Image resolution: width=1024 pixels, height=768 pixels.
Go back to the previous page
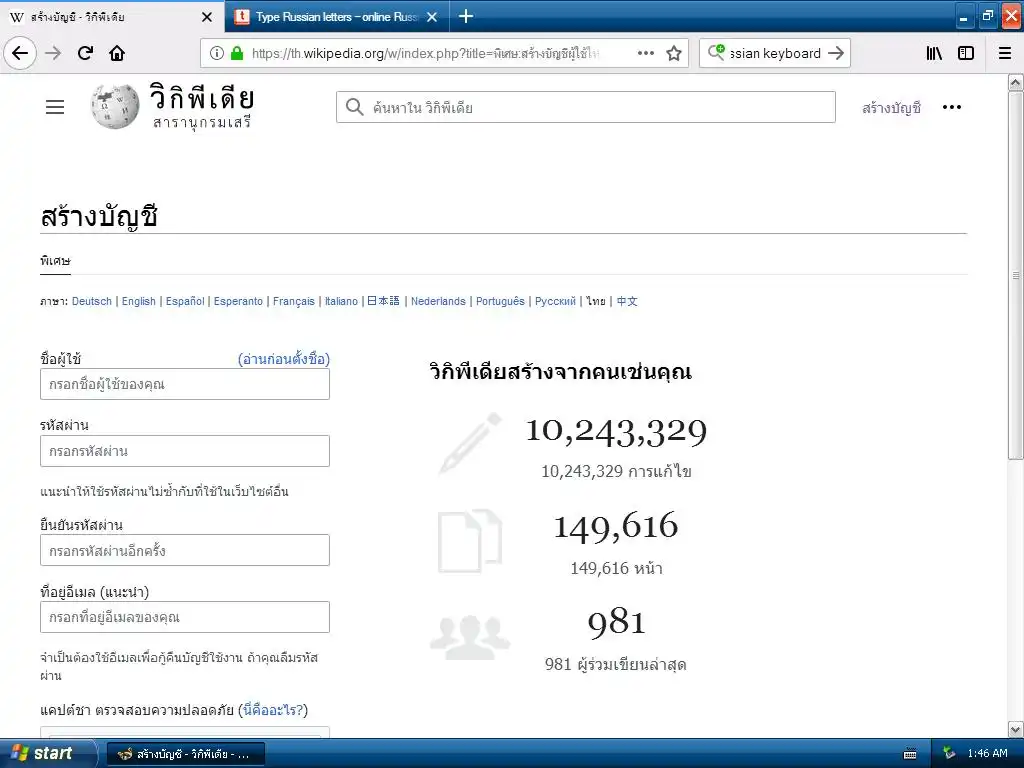coord(20,54)
